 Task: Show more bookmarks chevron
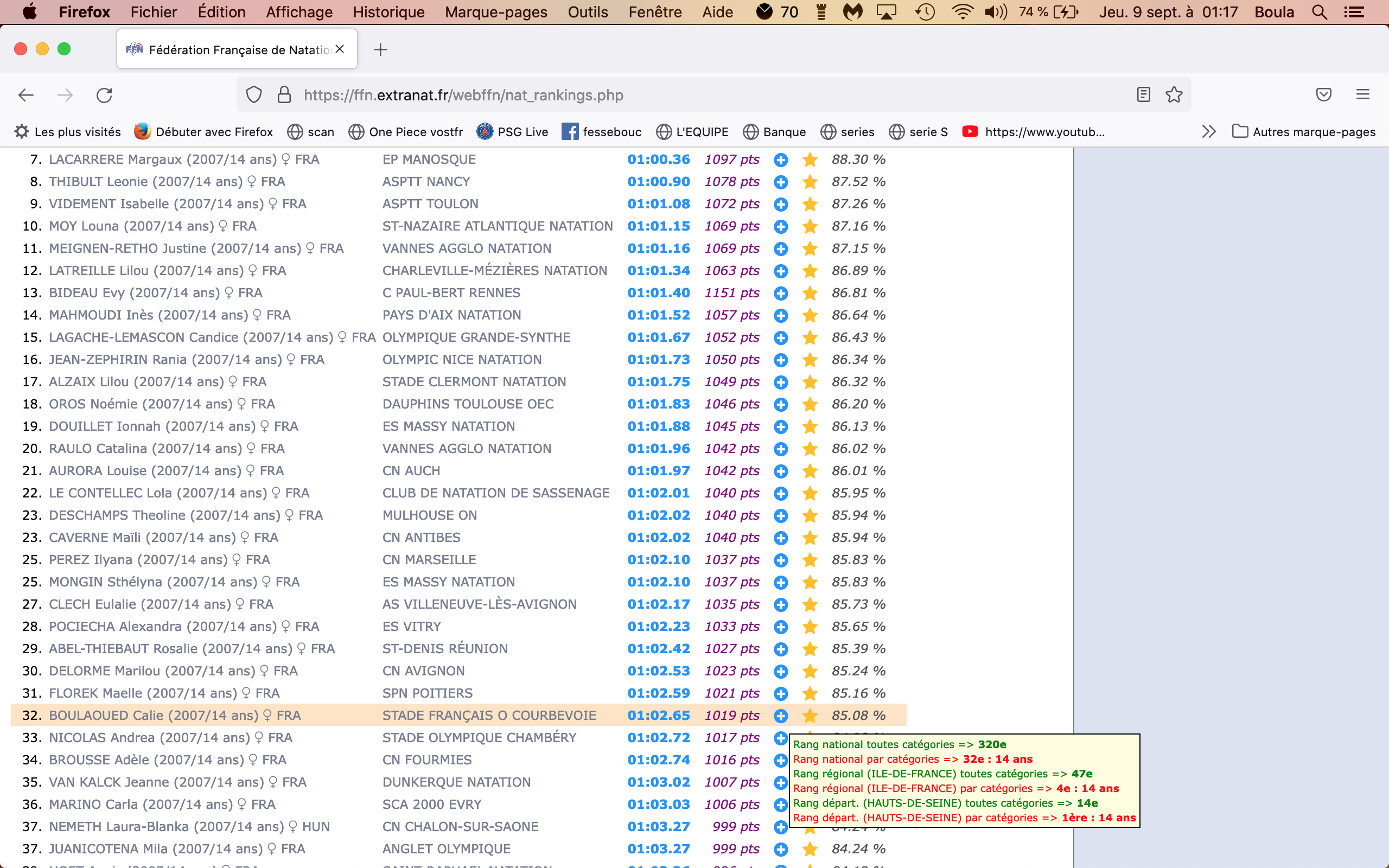[x=1209, y=132]
